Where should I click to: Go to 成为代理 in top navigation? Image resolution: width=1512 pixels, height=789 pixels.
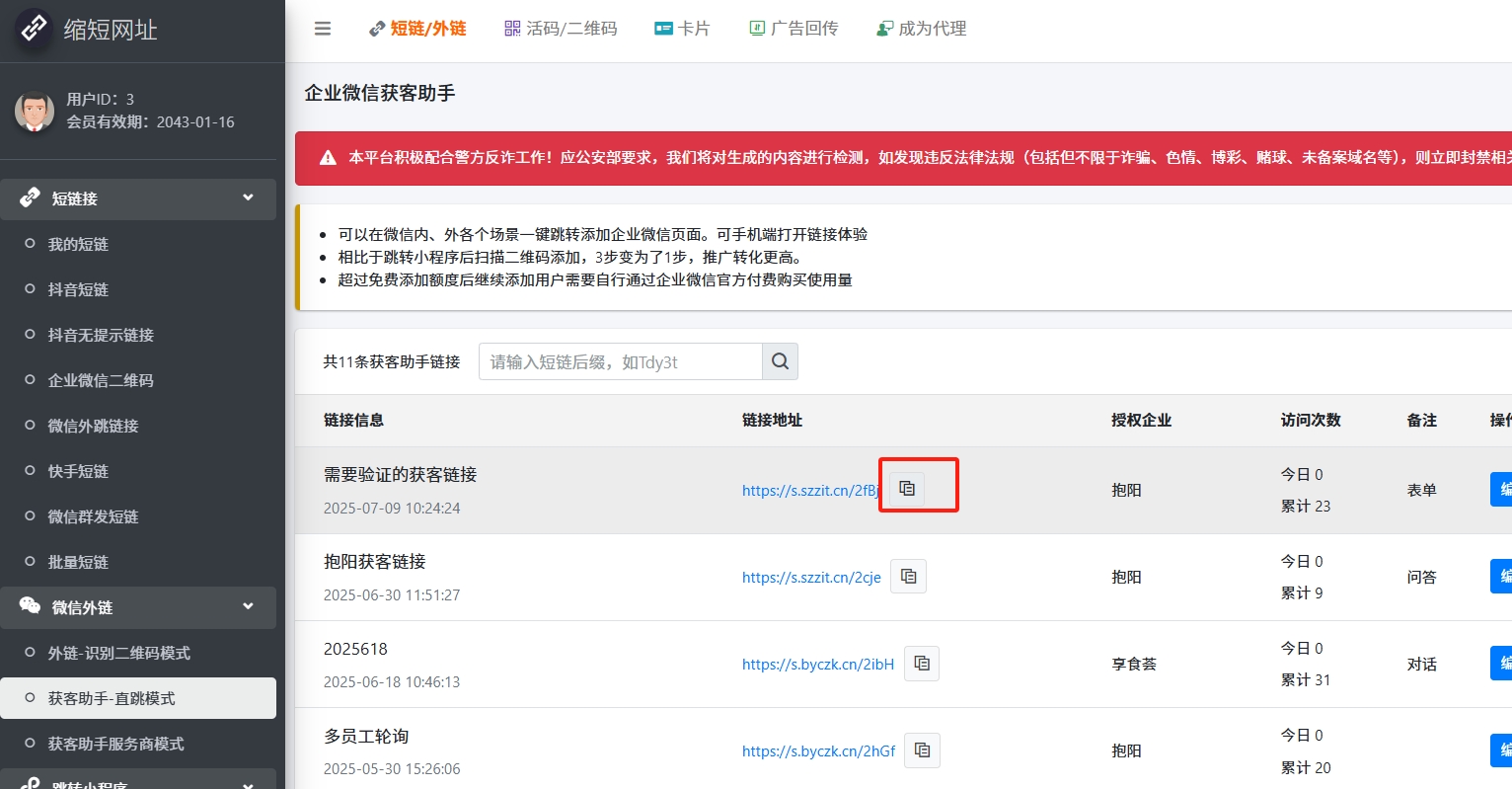pos(922,29)
